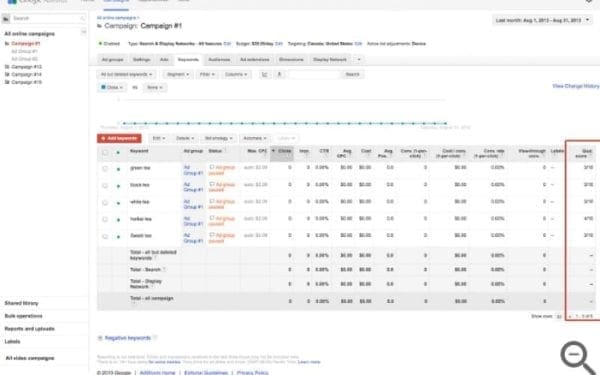
Task: Expand the Negative keywords section
Action: click(x=127, y=338)
